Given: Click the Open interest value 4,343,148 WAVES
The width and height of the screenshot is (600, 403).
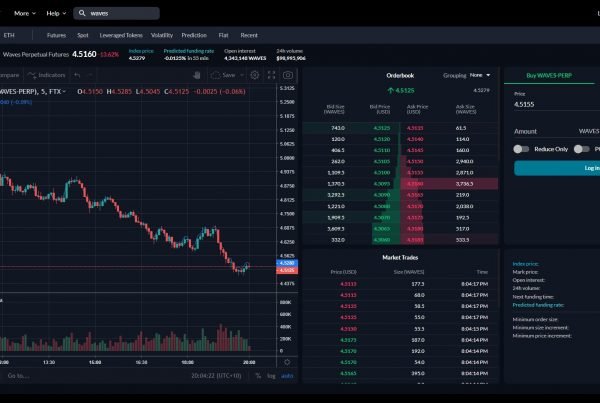Looking at the screenshot, I should 245,58.
